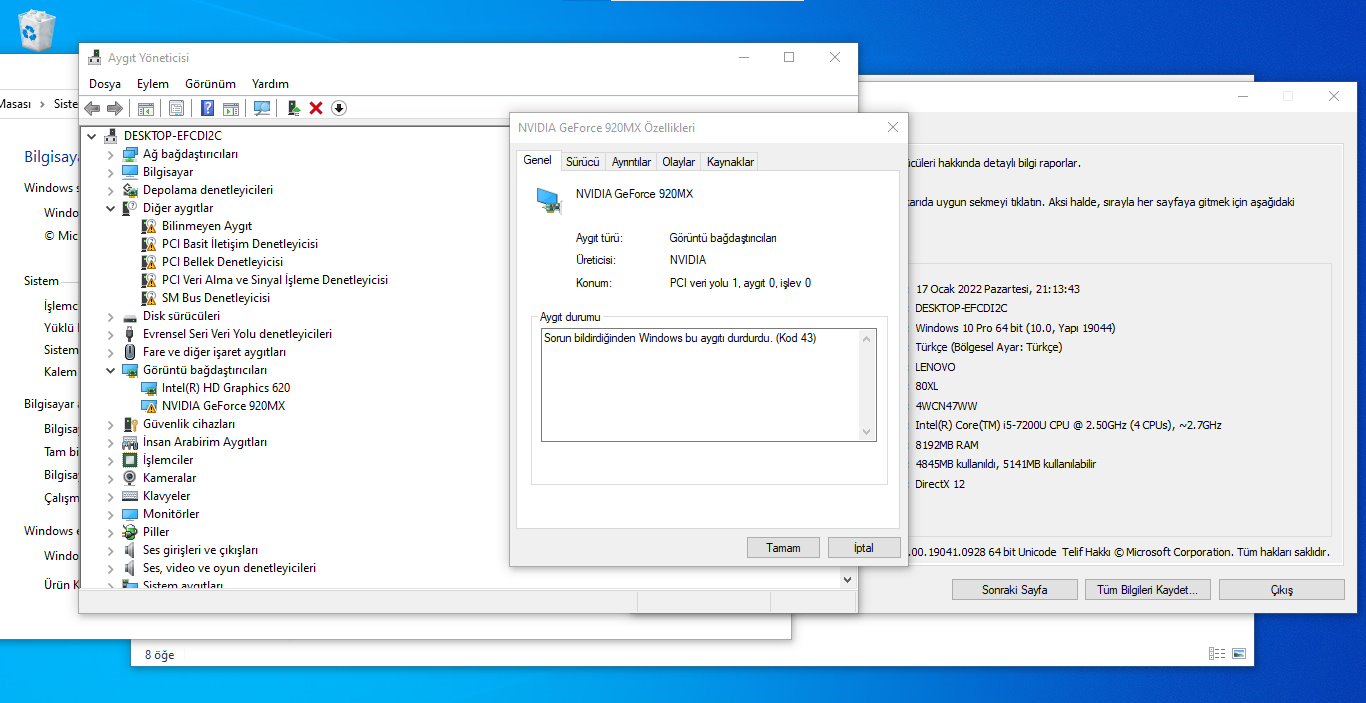Viewport: 1366px width, 703px height.
Task: Click the Kameralar category icon
Action: pyautogui.click(x=130, y=478)
